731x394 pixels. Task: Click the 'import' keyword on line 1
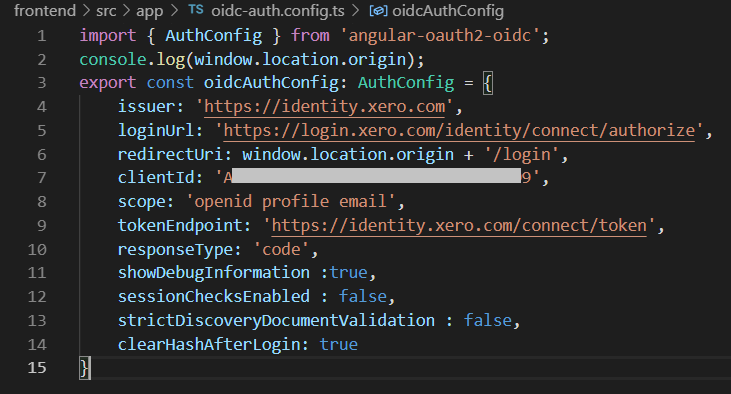point(108,35)
